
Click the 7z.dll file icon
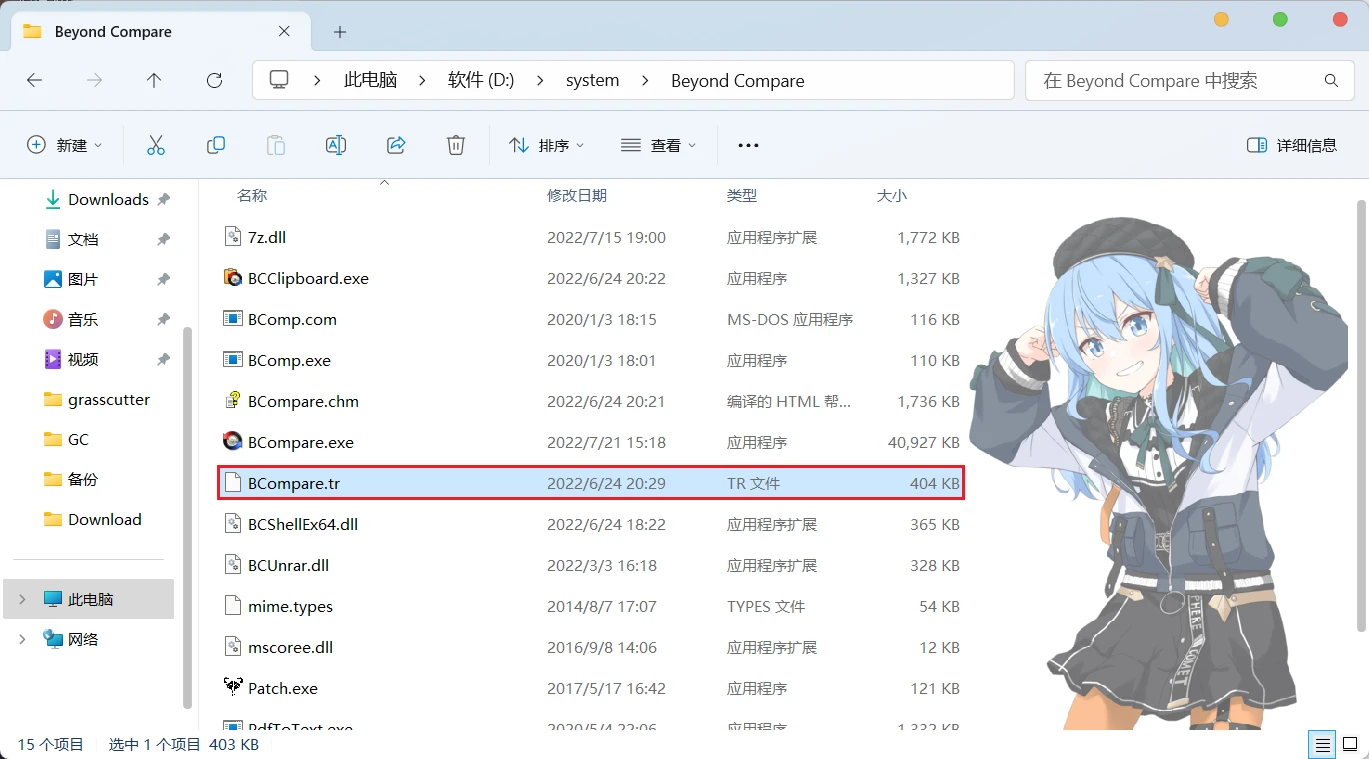click(232, 237)
